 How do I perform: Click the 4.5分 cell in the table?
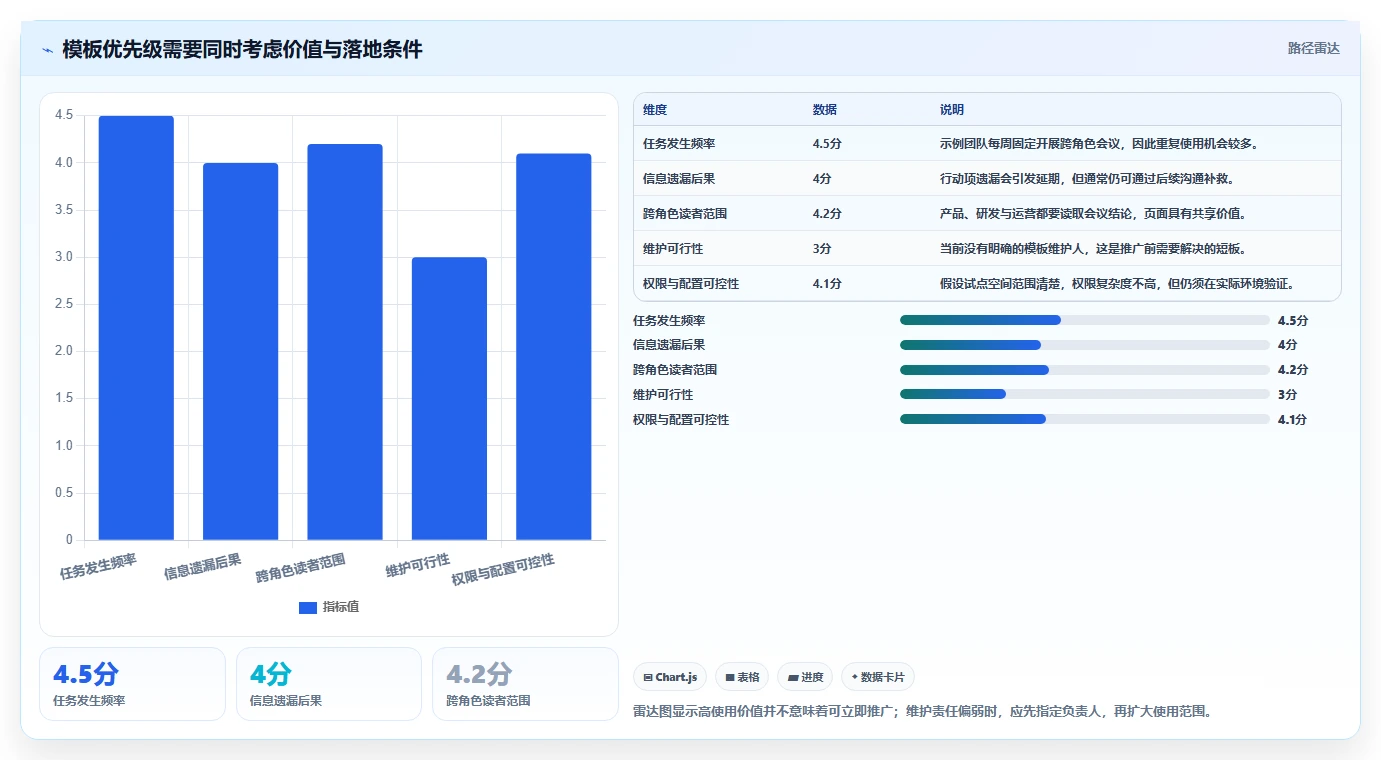827,144
